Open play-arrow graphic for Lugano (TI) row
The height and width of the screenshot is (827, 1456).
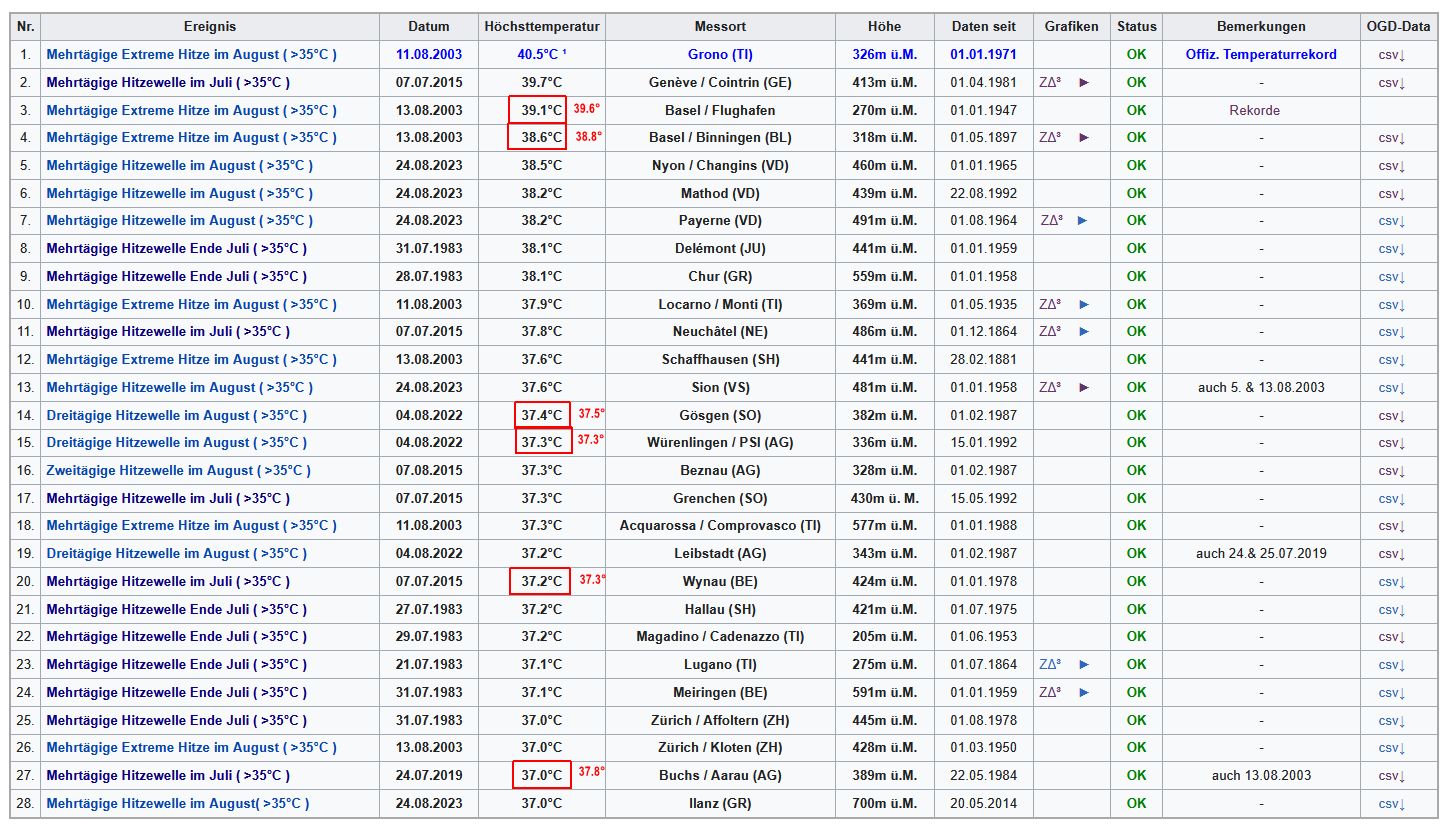point(1084,664)
